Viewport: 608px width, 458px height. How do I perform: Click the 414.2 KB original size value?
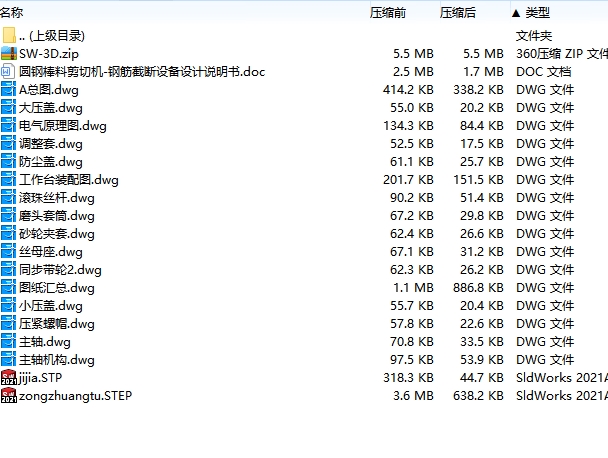click(408, 90)
